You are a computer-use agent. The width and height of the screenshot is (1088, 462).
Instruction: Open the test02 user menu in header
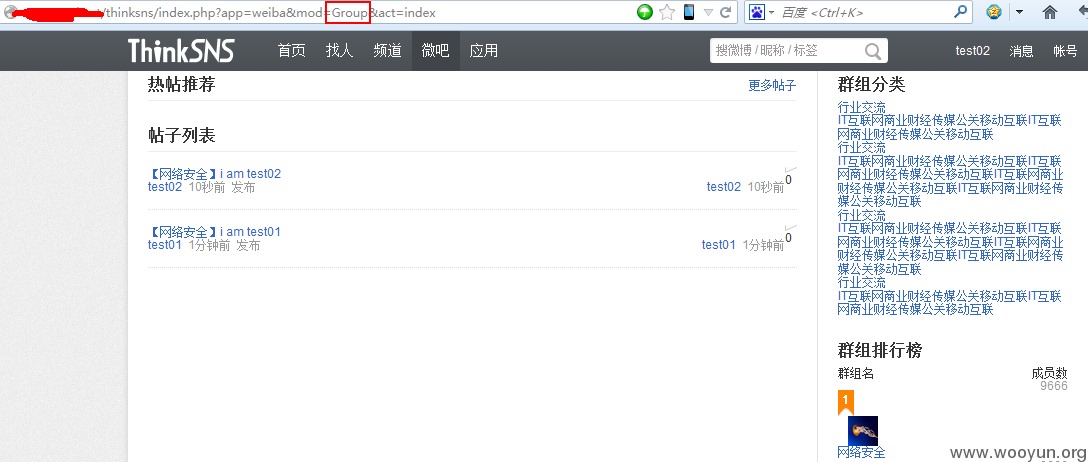[x=973, y=51]
